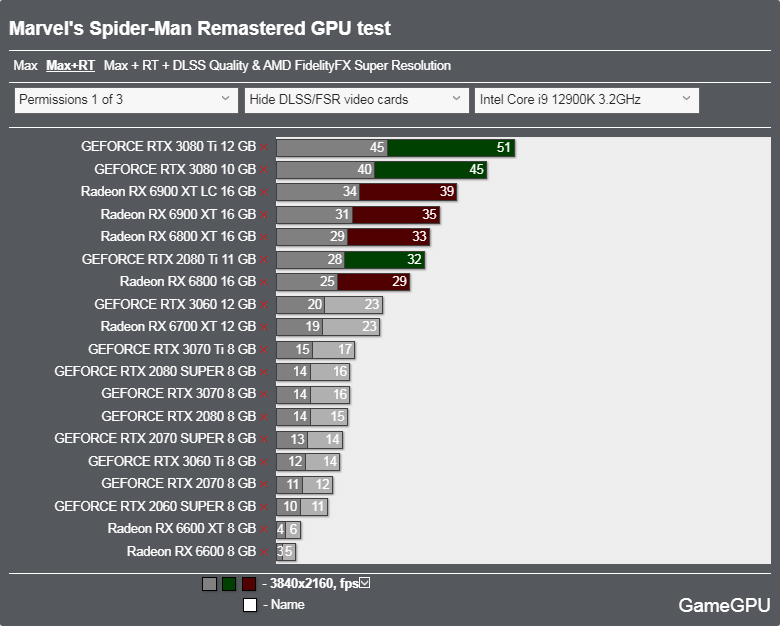Switch to the Max settings tab

point(25,66)
